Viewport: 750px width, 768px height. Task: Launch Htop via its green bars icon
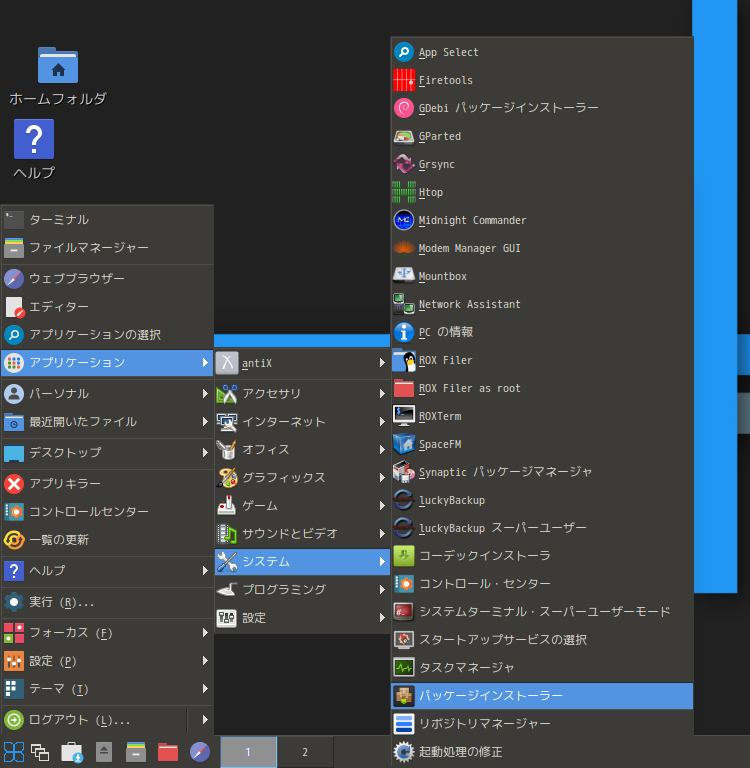[404, 192]
